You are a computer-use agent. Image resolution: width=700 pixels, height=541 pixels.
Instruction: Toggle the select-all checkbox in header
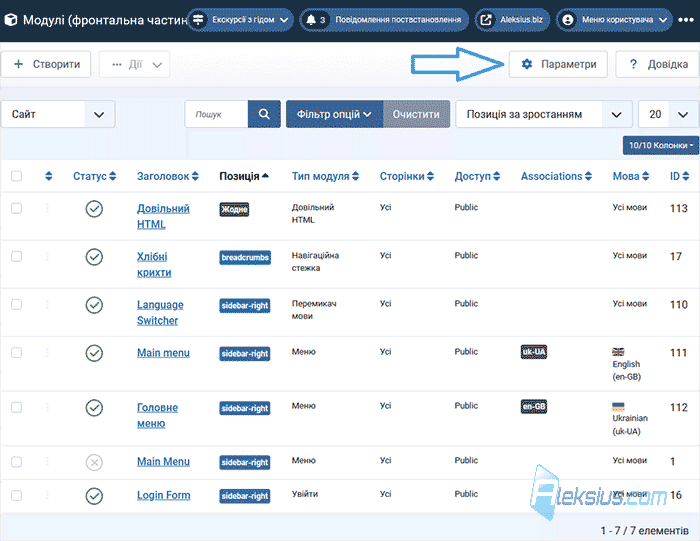pos(17,176)
